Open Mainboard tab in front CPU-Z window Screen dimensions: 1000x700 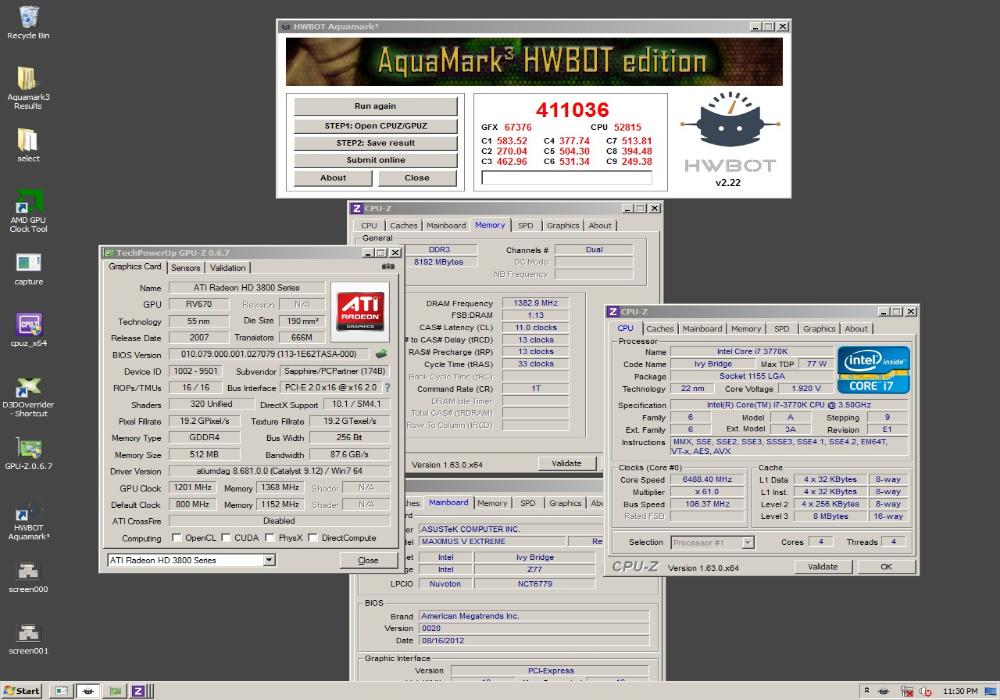coord(702,329)
